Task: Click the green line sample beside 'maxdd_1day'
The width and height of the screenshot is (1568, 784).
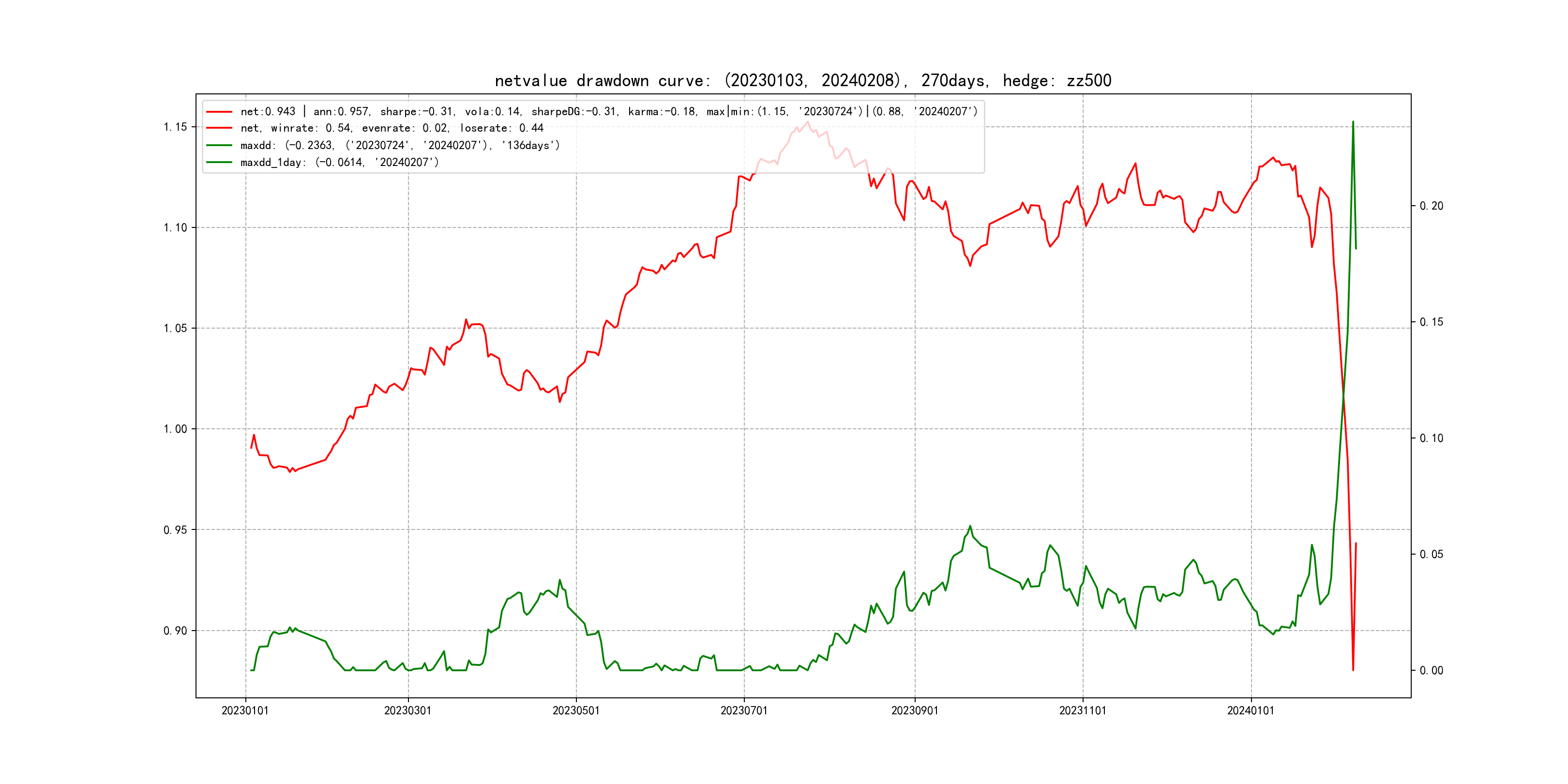Action: [219, 163]
